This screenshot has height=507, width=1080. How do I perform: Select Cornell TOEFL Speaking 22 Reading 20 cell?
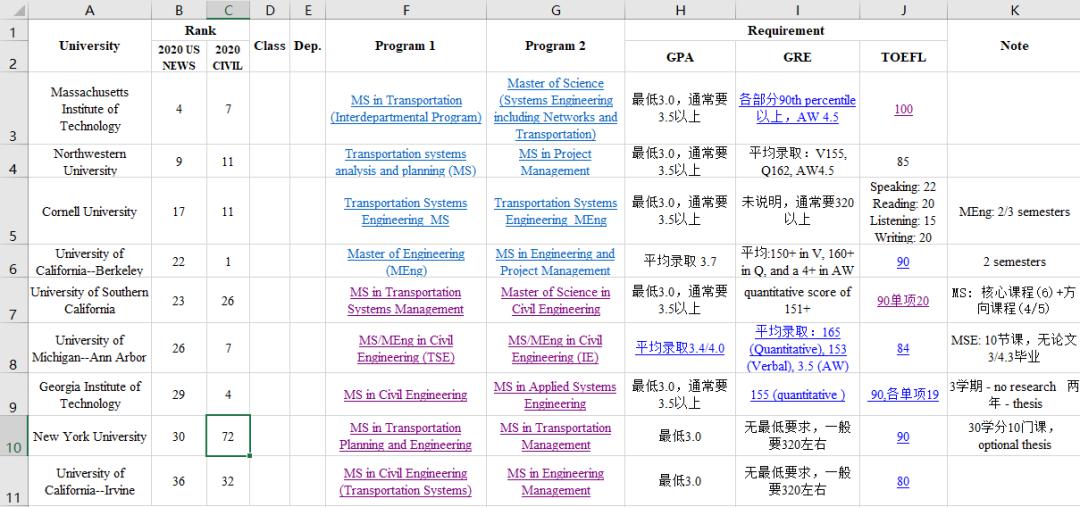pyautogui.click(x=903, y=211)
